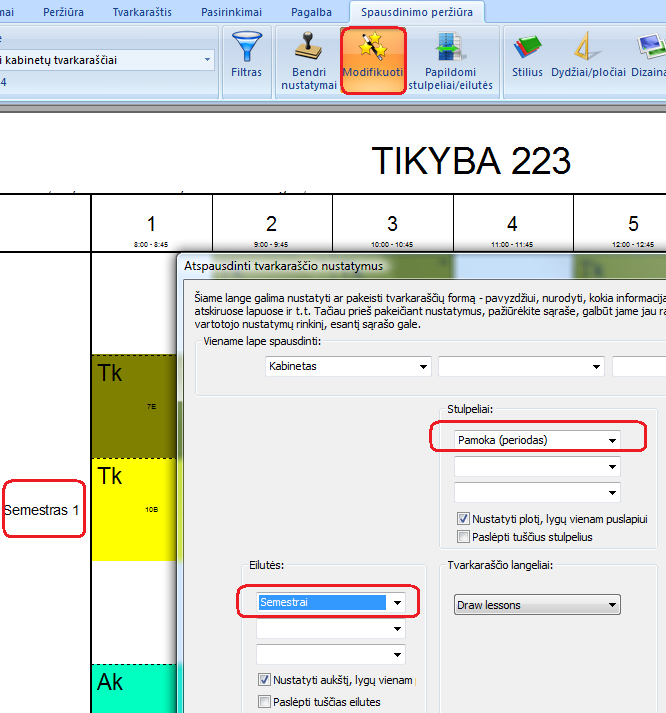Check Paslėpti tuščias eilutes option
Image resolution: width=666 pixels, height=713 pixels.
click(x=264, y=702)
